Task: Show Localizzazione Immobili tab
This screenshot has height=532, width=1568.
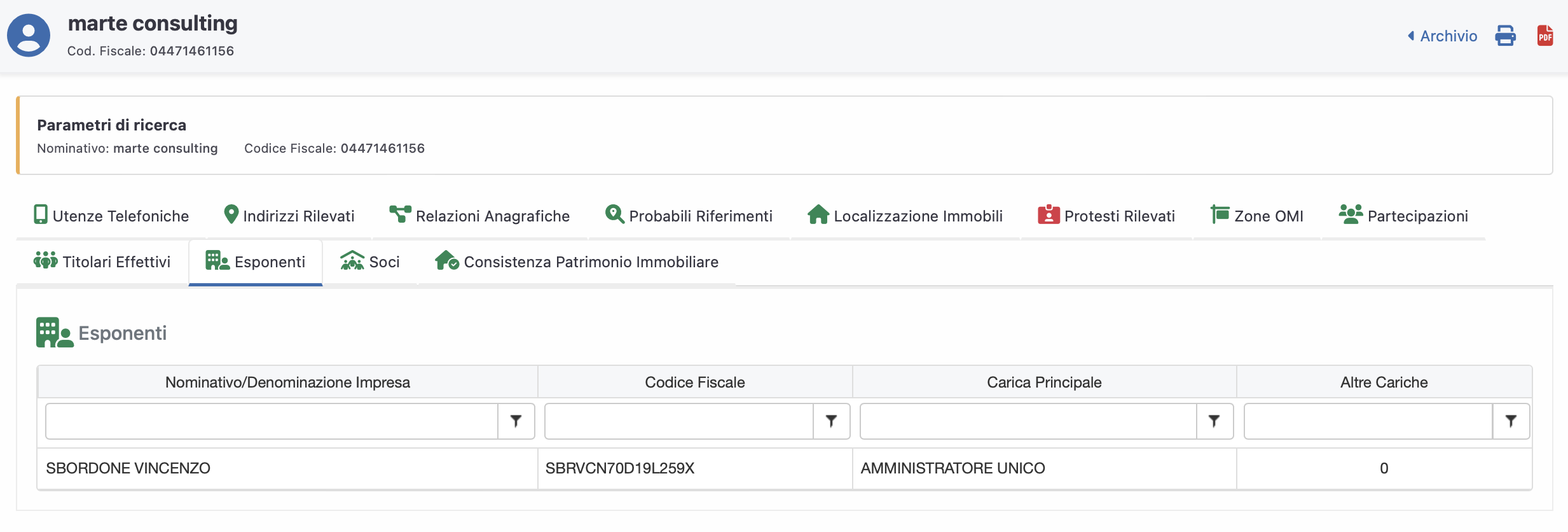Action: click(905, 216)
